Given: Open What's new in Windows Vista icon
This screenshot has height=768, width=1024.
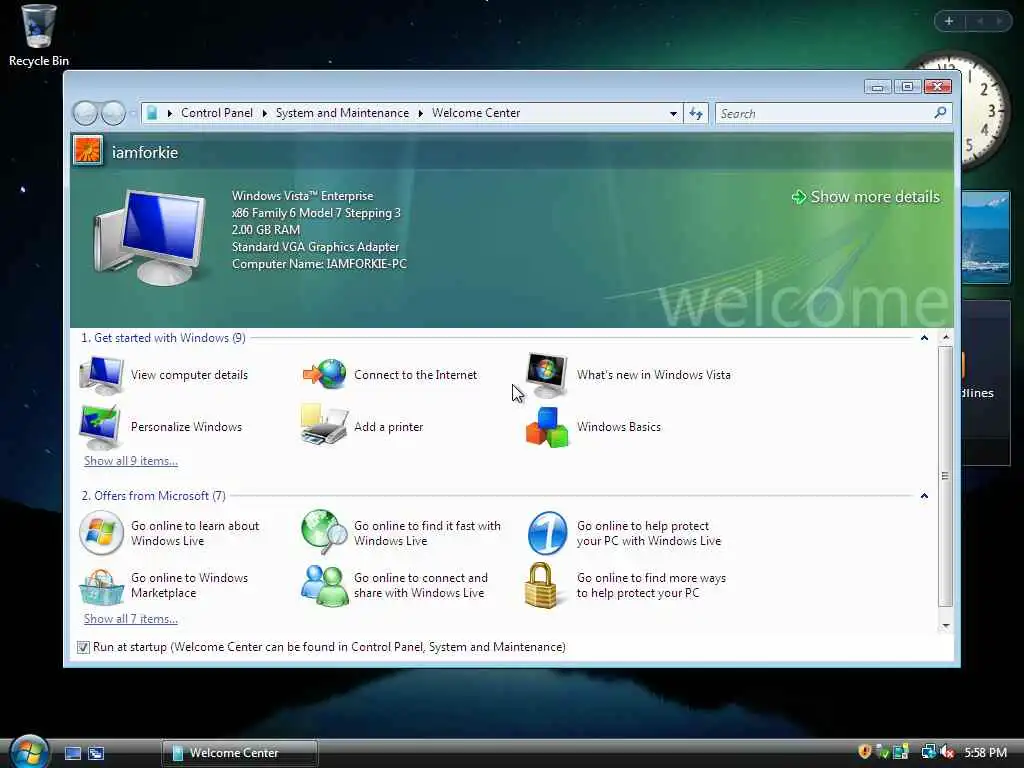Looking at the screenshot, I should pos(547,375).
